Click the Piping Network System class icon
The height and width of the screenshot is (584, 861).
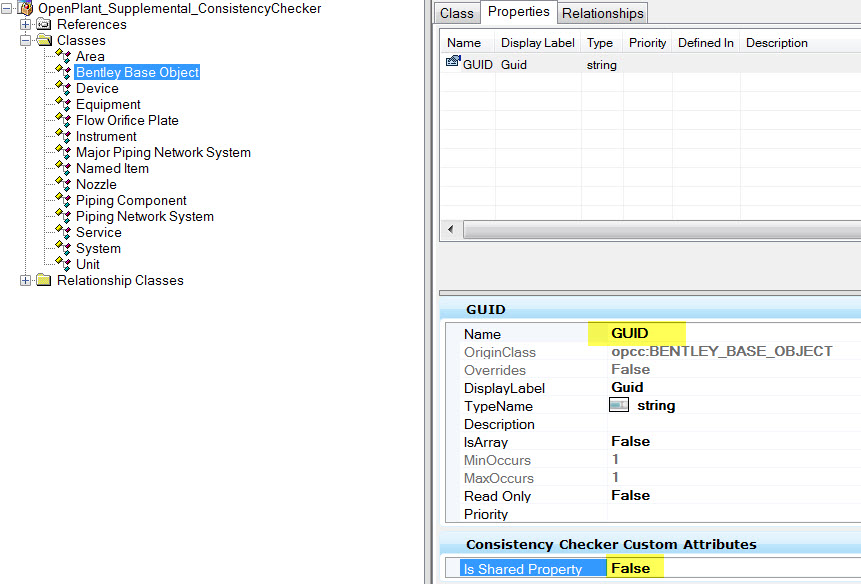coord(63,216)
